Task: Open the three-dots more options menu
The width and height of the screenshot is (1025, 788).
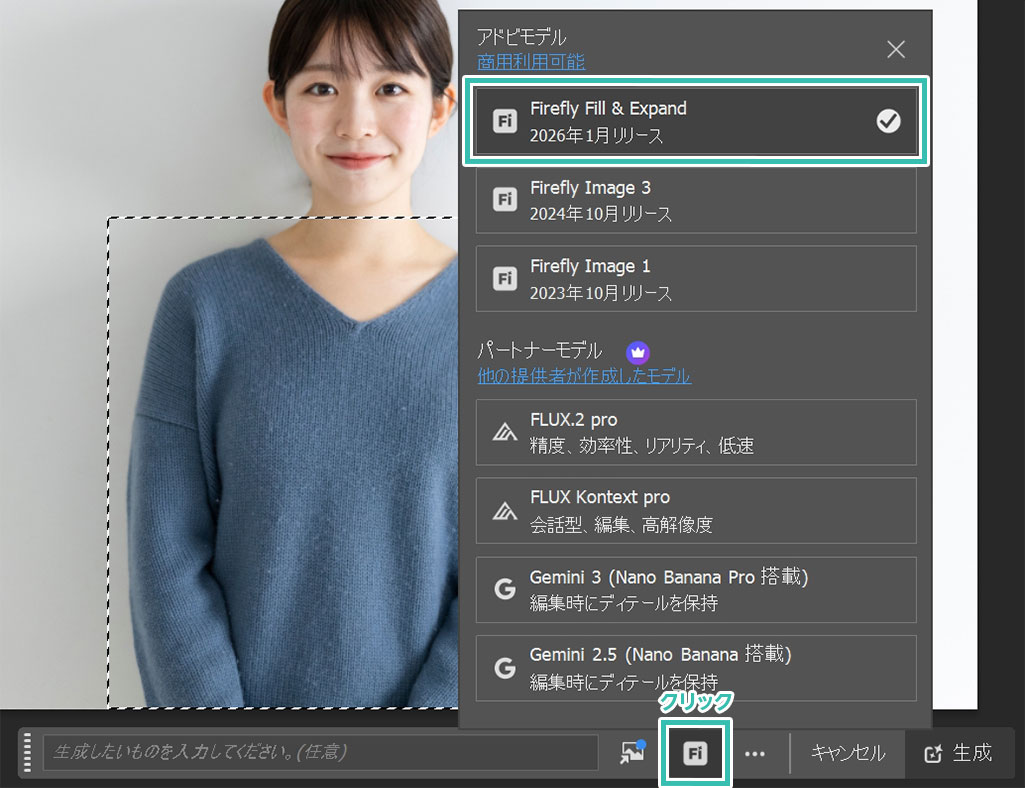Action: point(754,754)
